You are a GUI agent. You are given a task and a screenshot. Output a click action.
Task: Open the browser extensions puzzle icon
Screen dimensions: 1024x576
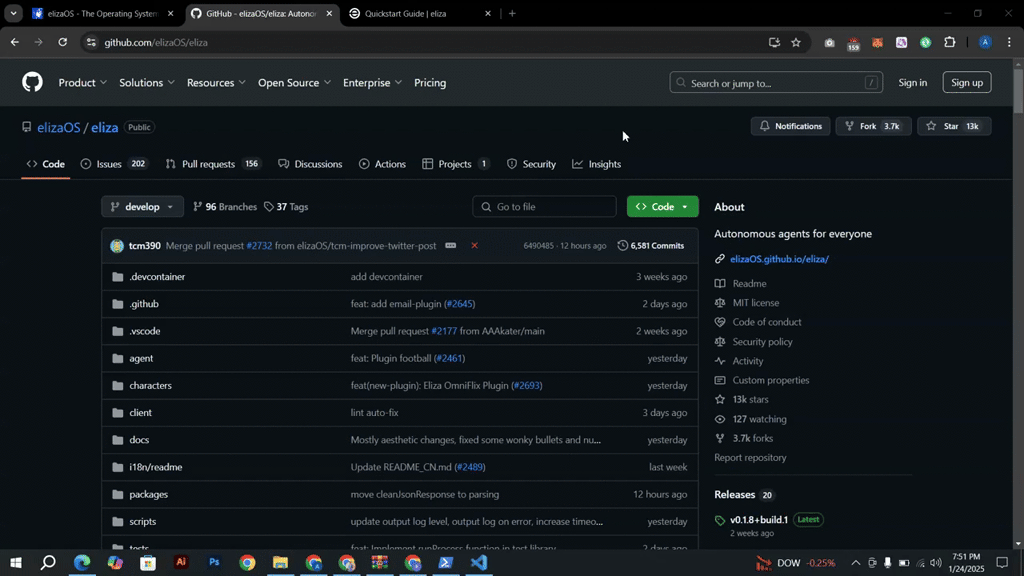[950, 42]
